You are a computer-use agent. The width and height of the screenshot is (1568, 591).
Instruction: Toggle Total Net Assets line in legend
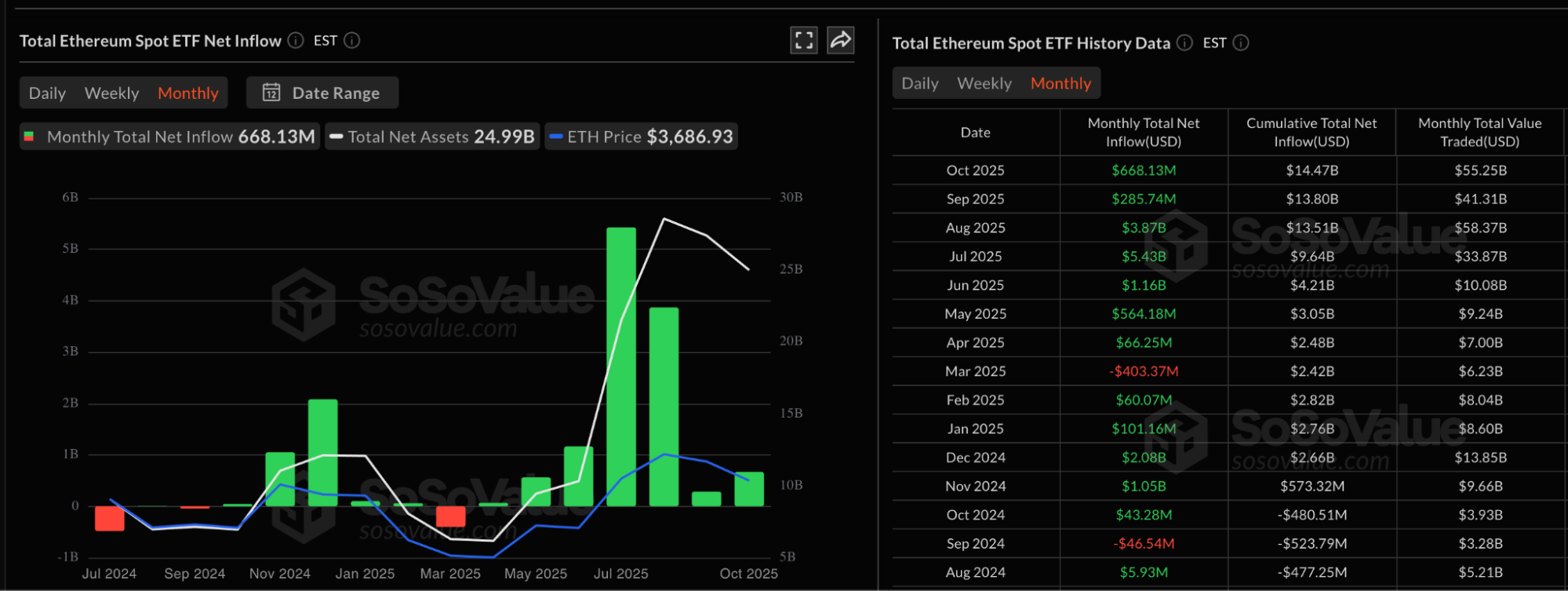432,137
